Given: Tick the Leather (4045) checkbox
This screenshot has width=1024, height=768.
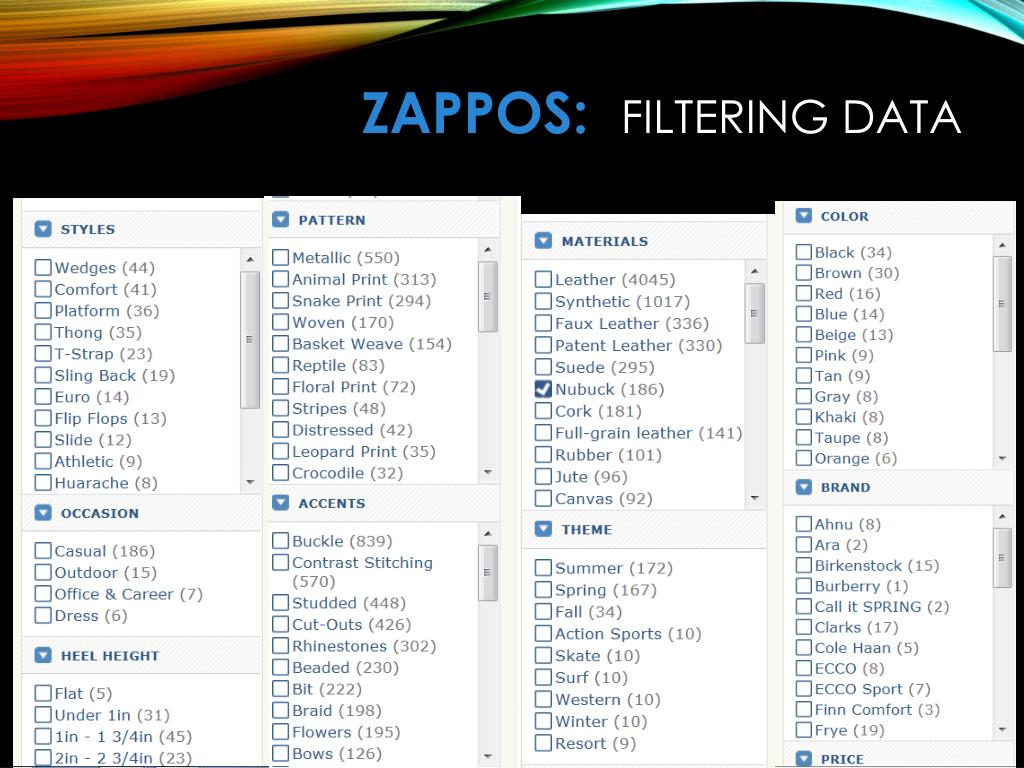Looking at the screenshot, I should click(x=543, y=280).
